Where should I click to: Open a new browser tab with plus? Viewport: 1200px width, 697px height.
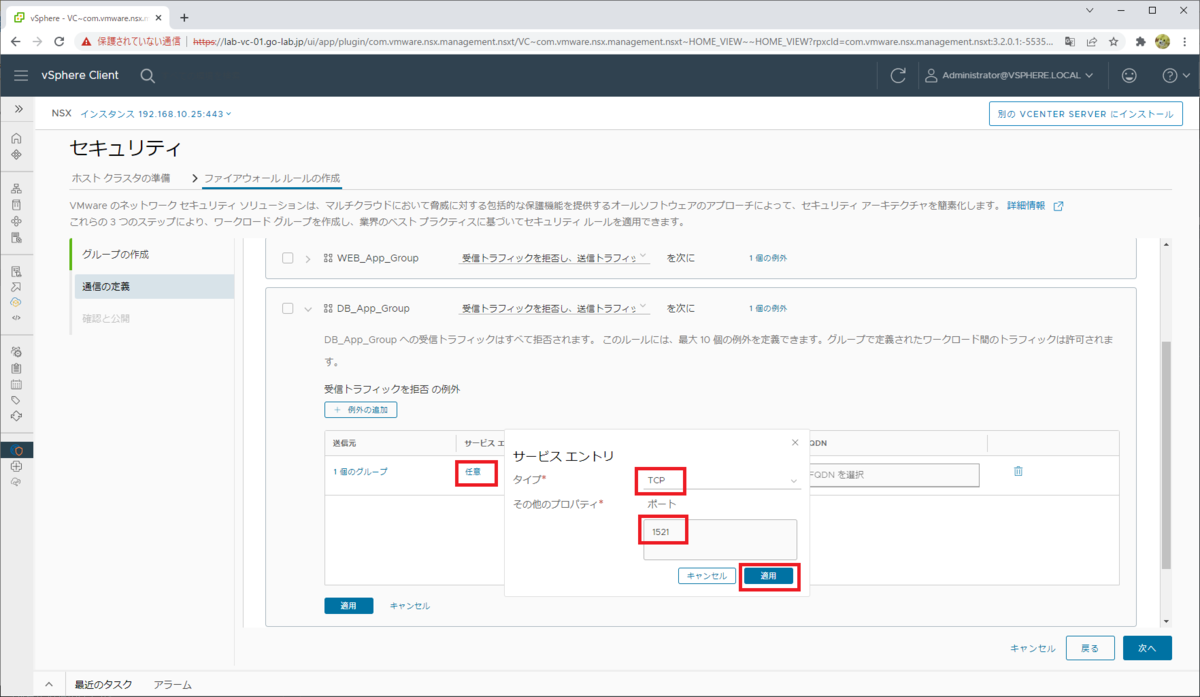click(x=184, y=17)
